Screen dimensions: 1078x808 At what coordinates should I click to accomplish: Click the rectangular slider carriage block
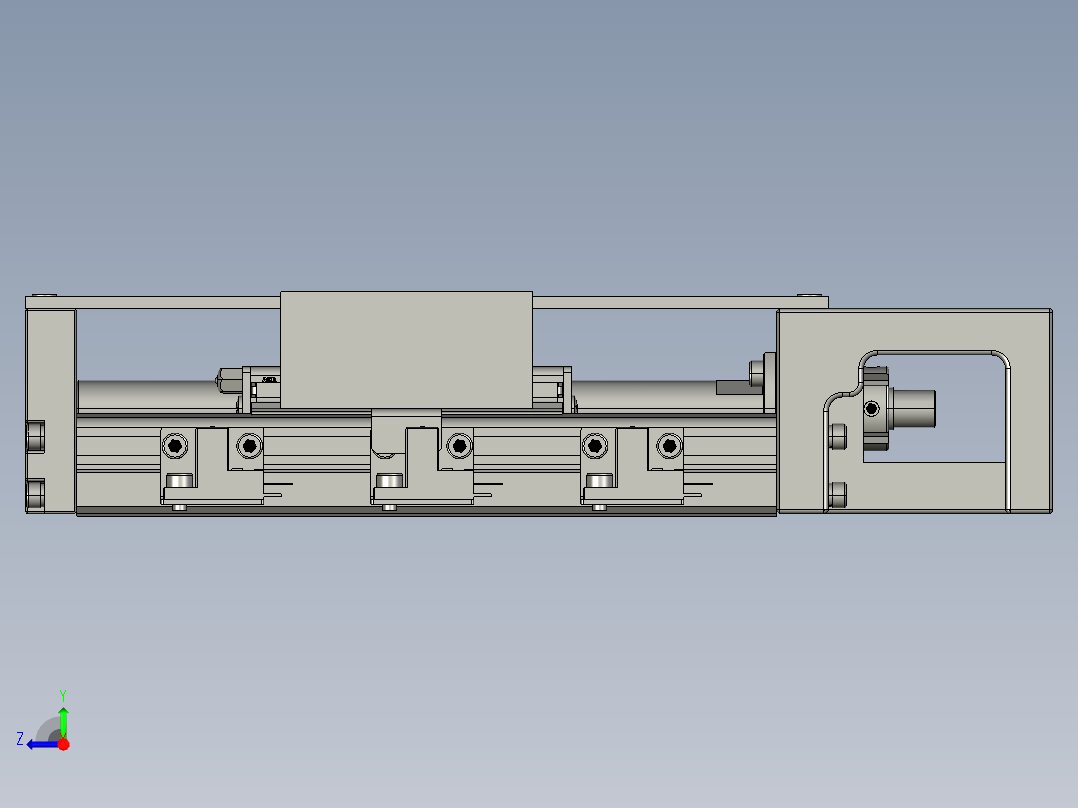tap(408, 350)
